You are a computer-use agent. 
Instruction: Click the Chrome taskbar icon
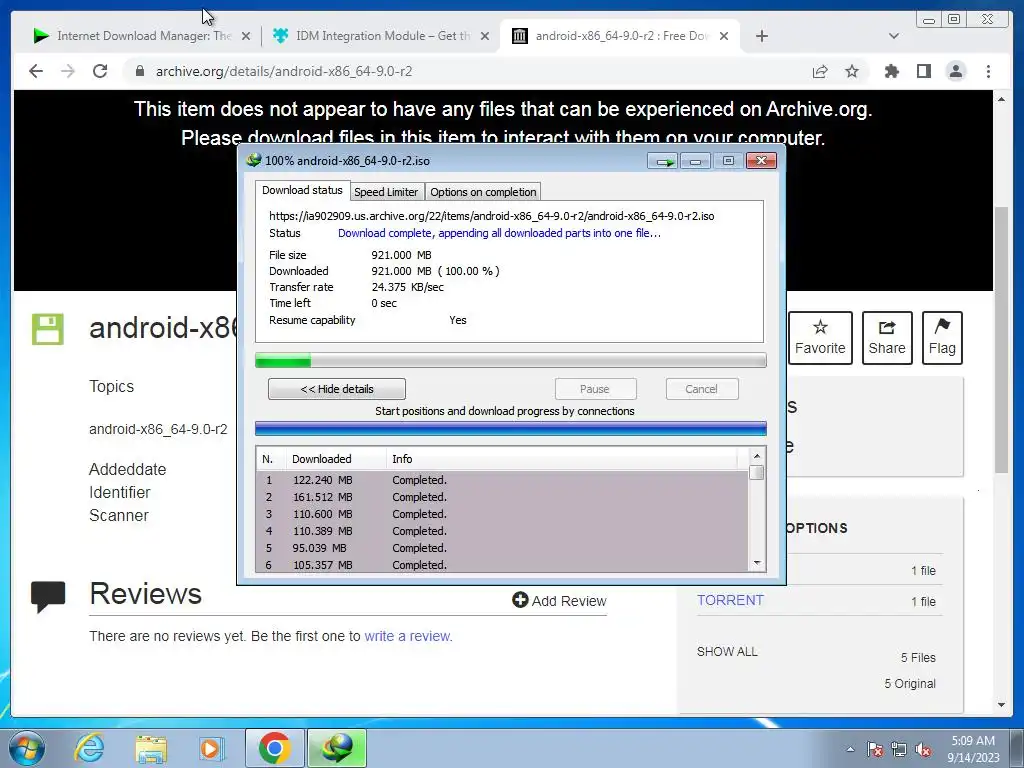click(274, 748)
